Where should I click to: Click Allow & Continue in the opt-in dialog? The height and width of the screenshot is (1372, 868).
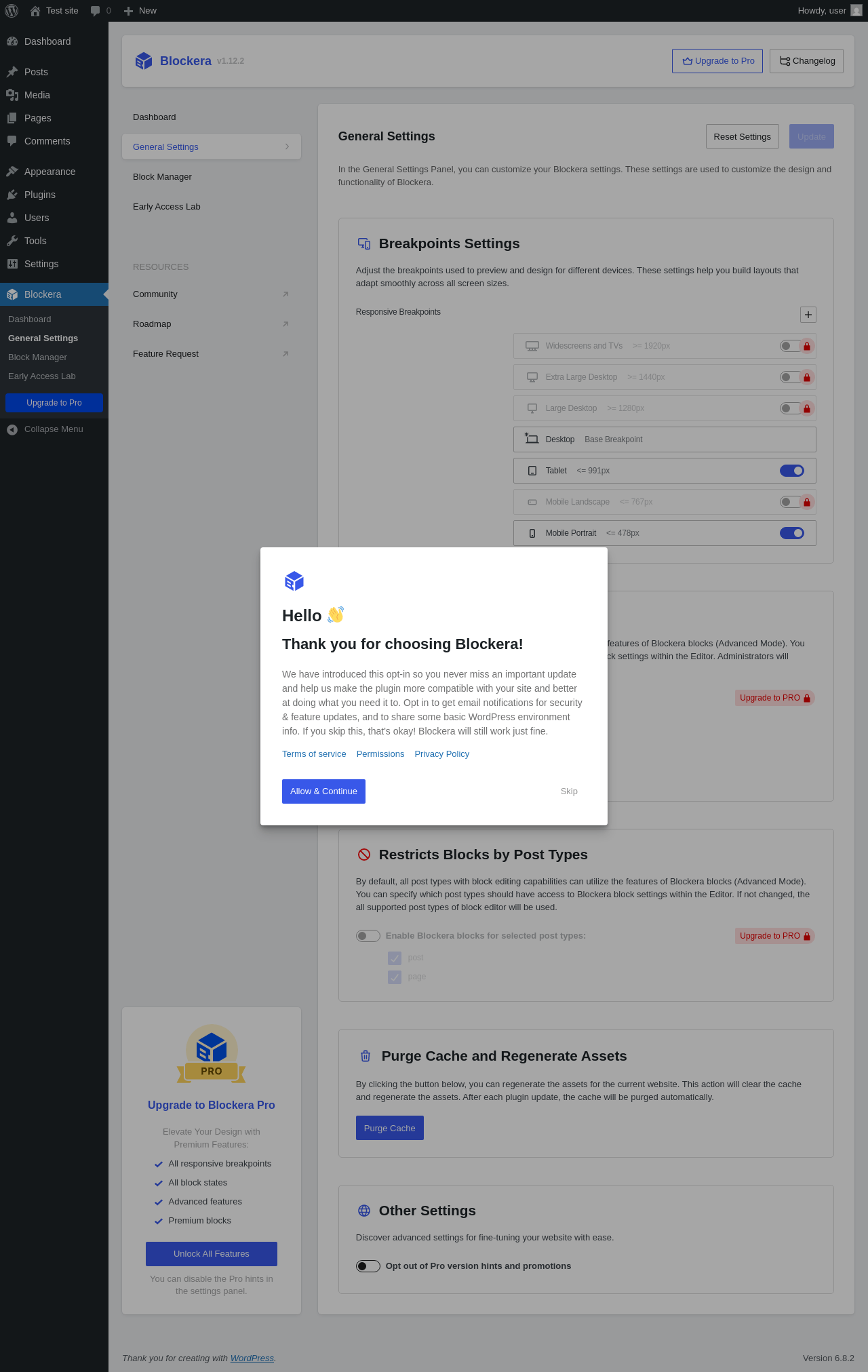[x=323, y=791]
